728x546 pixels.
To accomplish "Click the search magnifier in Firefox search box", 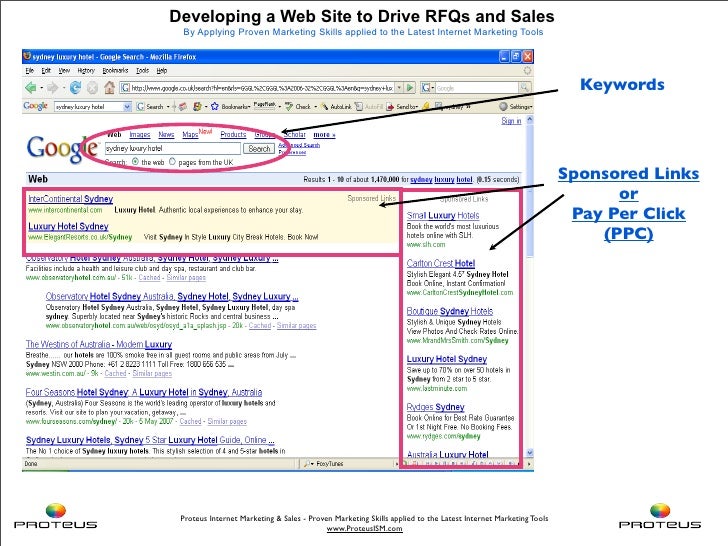I will [x=524, y=87].
